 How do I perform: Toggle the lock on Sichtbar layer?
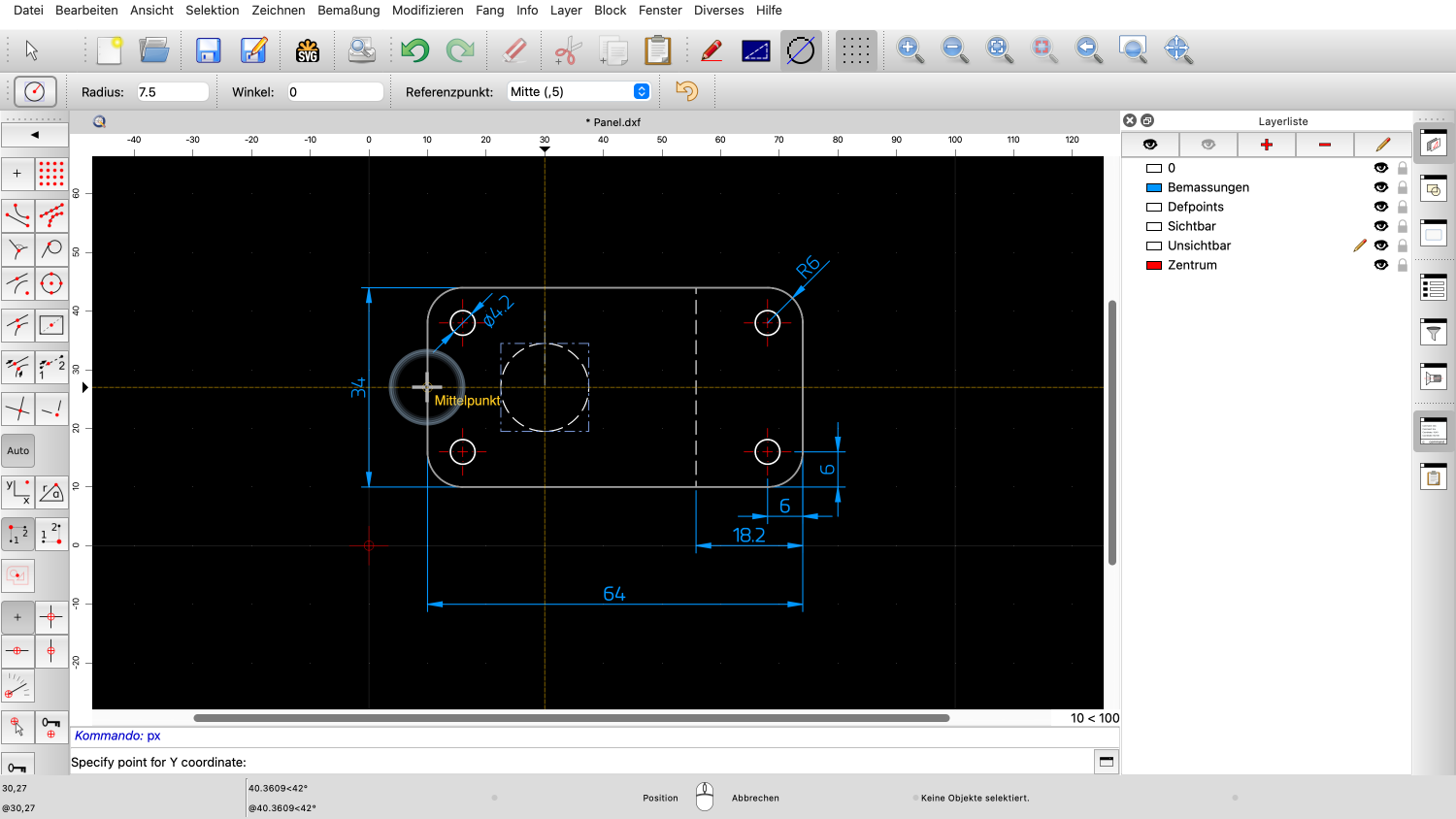click(1403, 226)
